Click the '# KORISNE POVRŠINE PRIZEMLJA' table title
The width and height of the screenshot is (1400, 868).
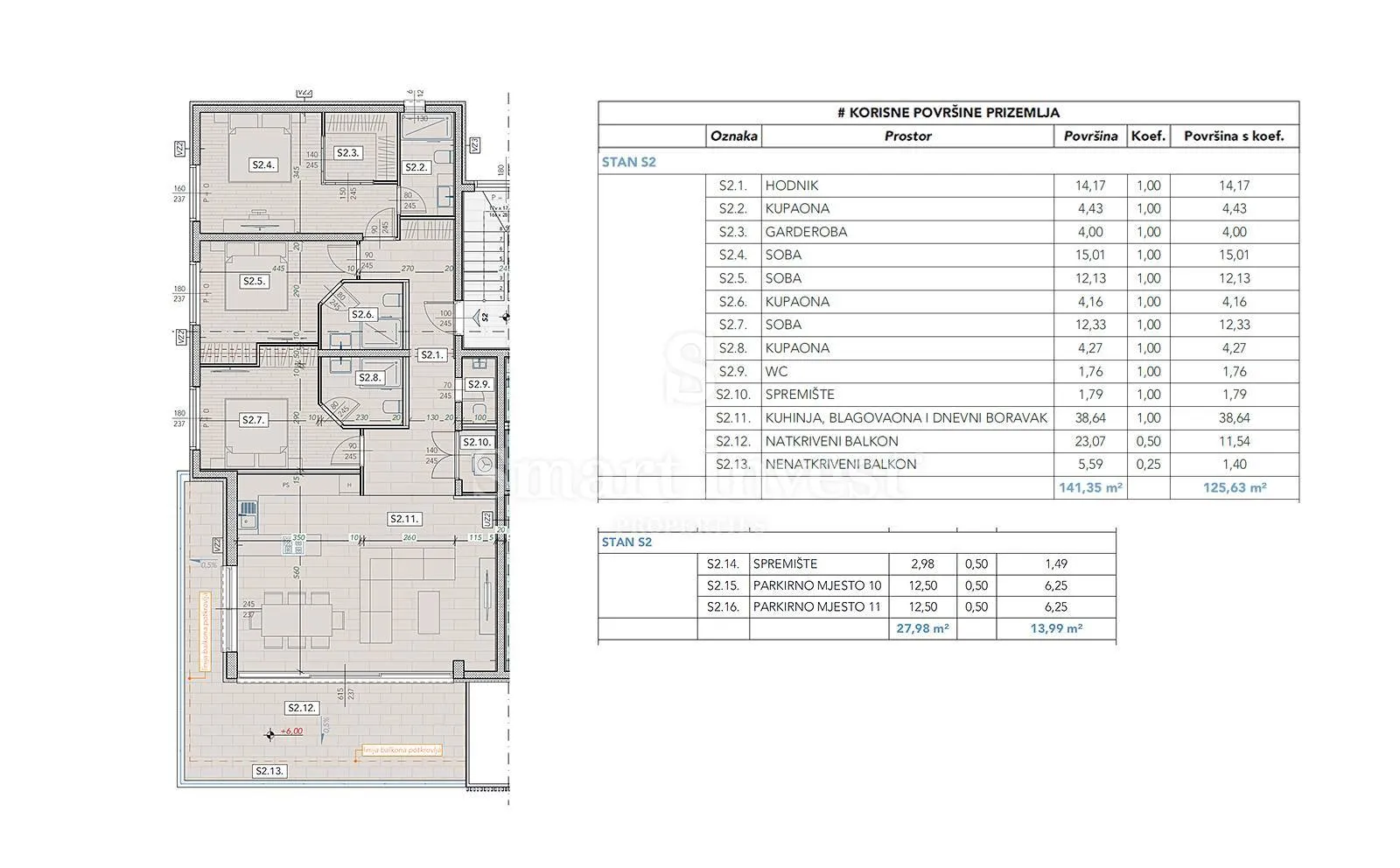coord(948,112)
